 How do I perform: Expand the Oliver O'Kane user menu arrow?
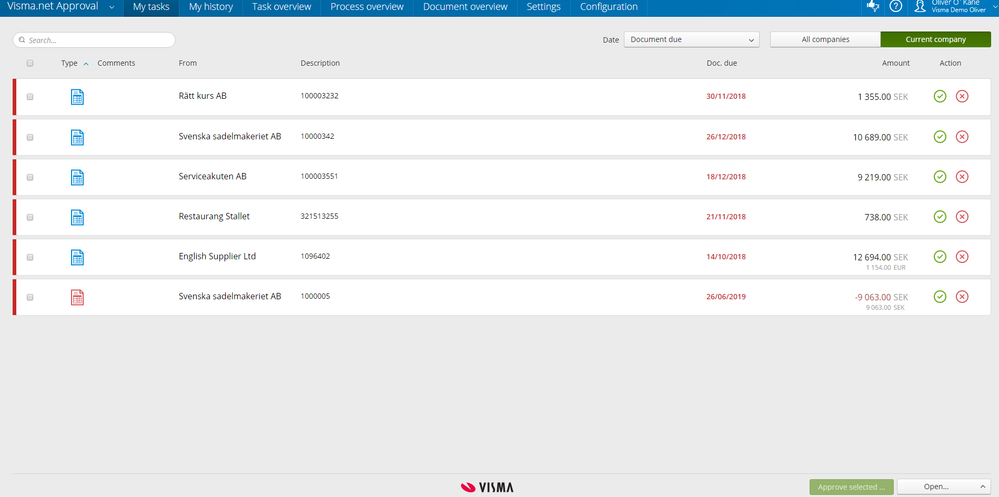coord(995,6)
